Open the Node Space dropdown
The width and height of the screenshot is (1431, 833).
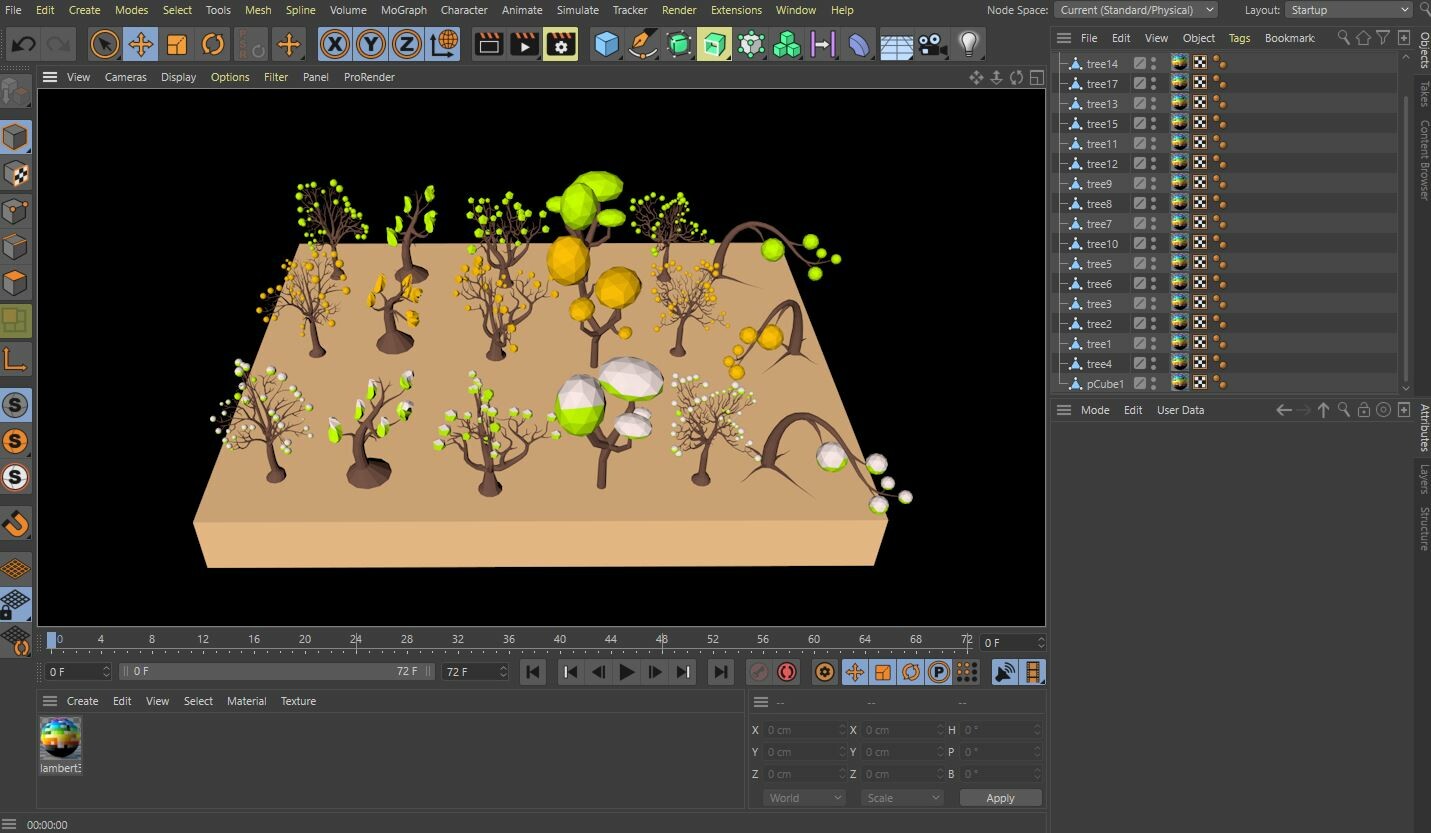coord(1135,10)
